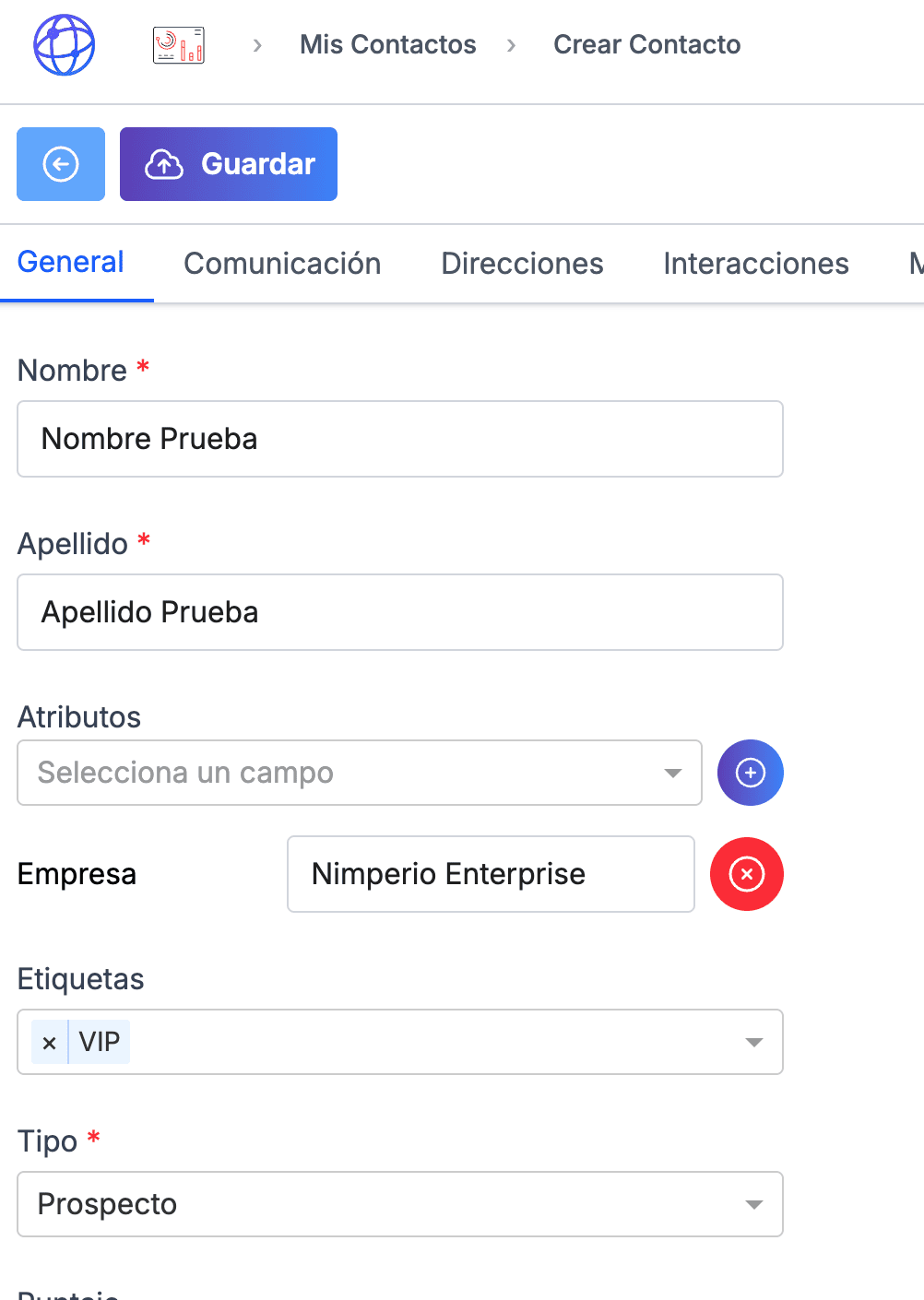Click the globe logo icon

[63, 44]
